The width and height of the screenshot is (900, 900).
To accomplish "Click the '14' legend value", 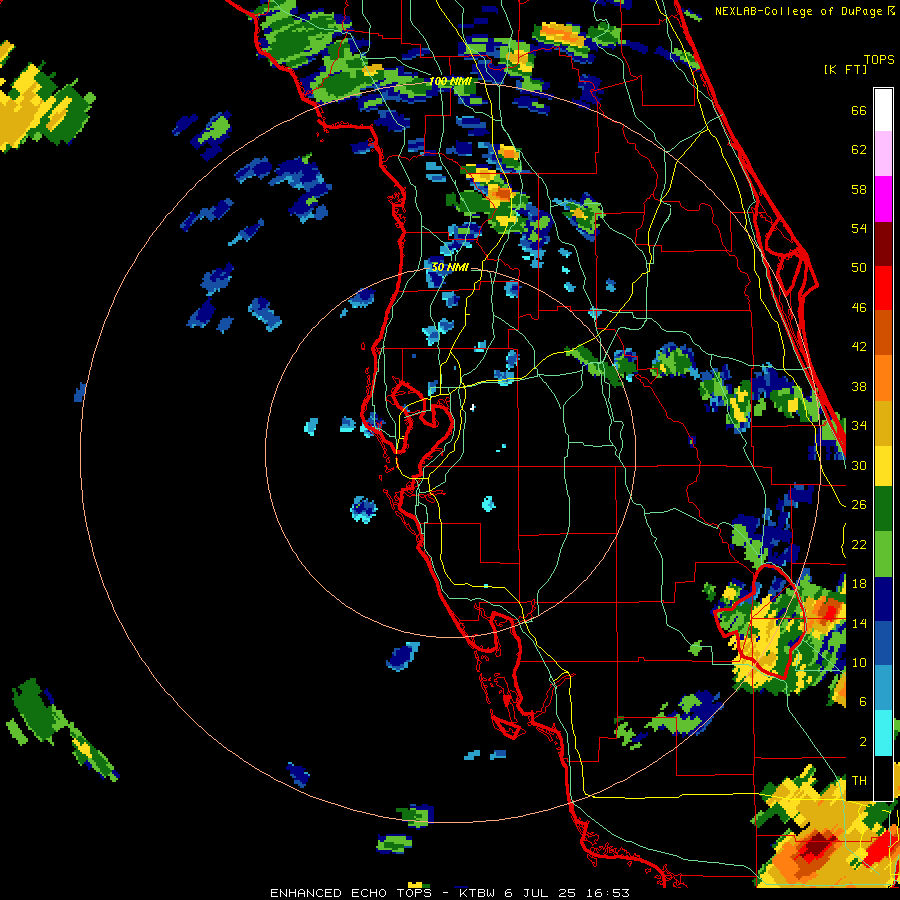I will [859, 623].
